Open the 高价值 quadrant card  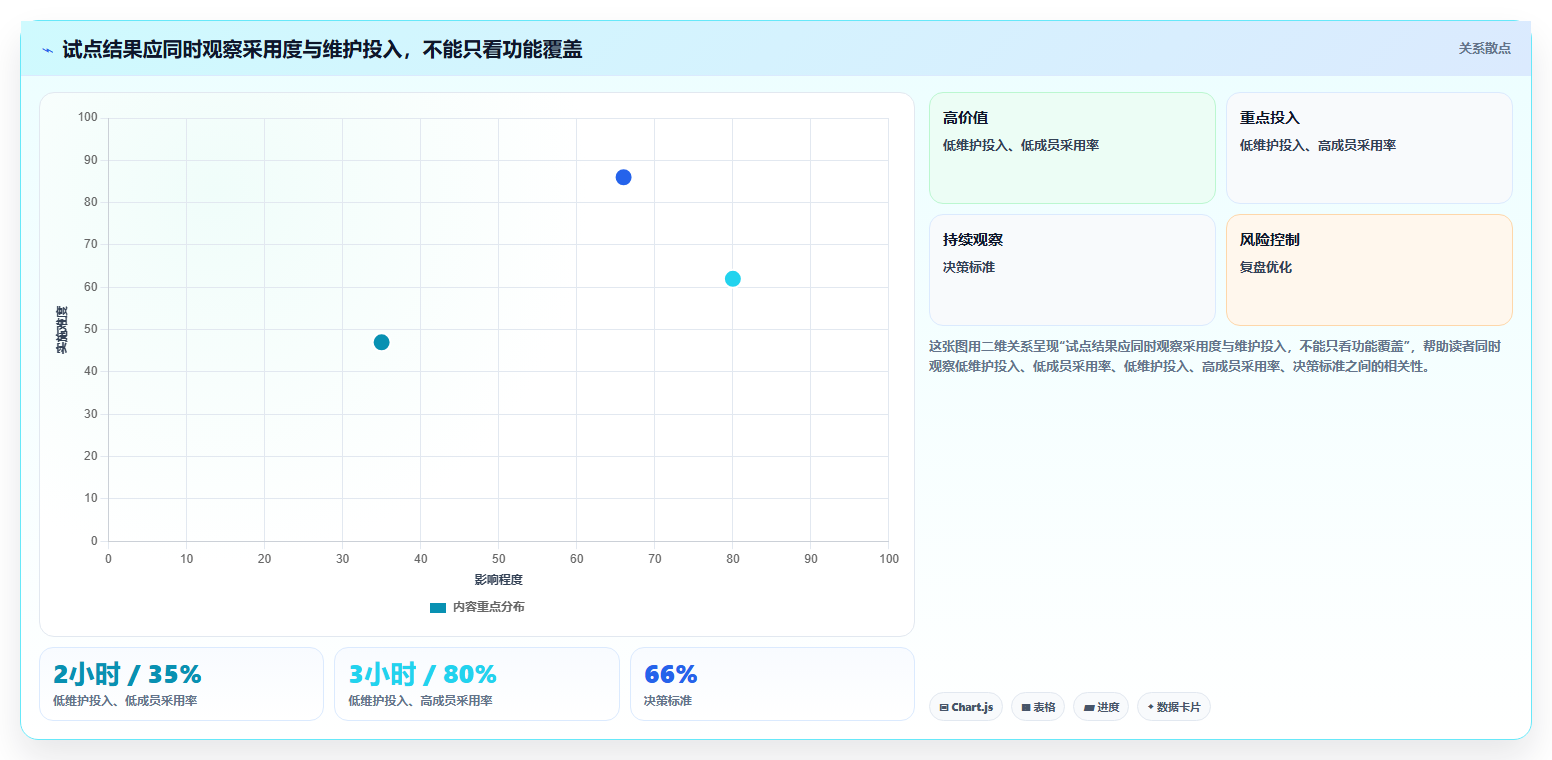(x=1072, y=148)
